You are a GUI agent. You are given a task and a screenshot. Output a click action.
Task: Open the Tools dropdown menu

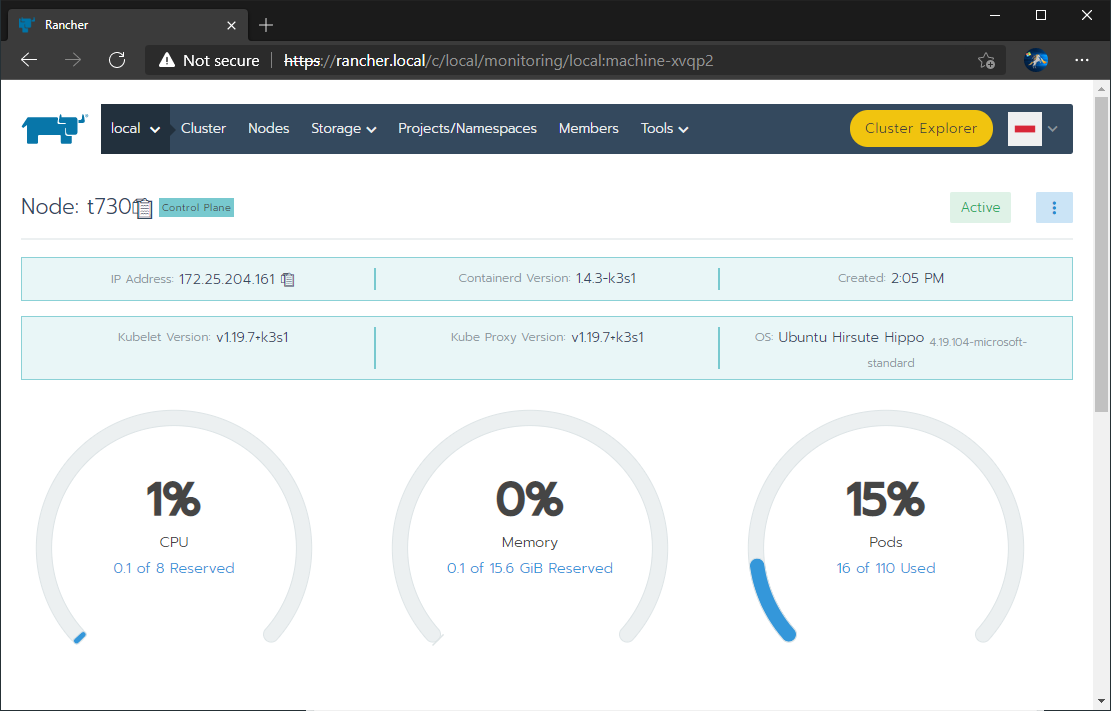663,128
